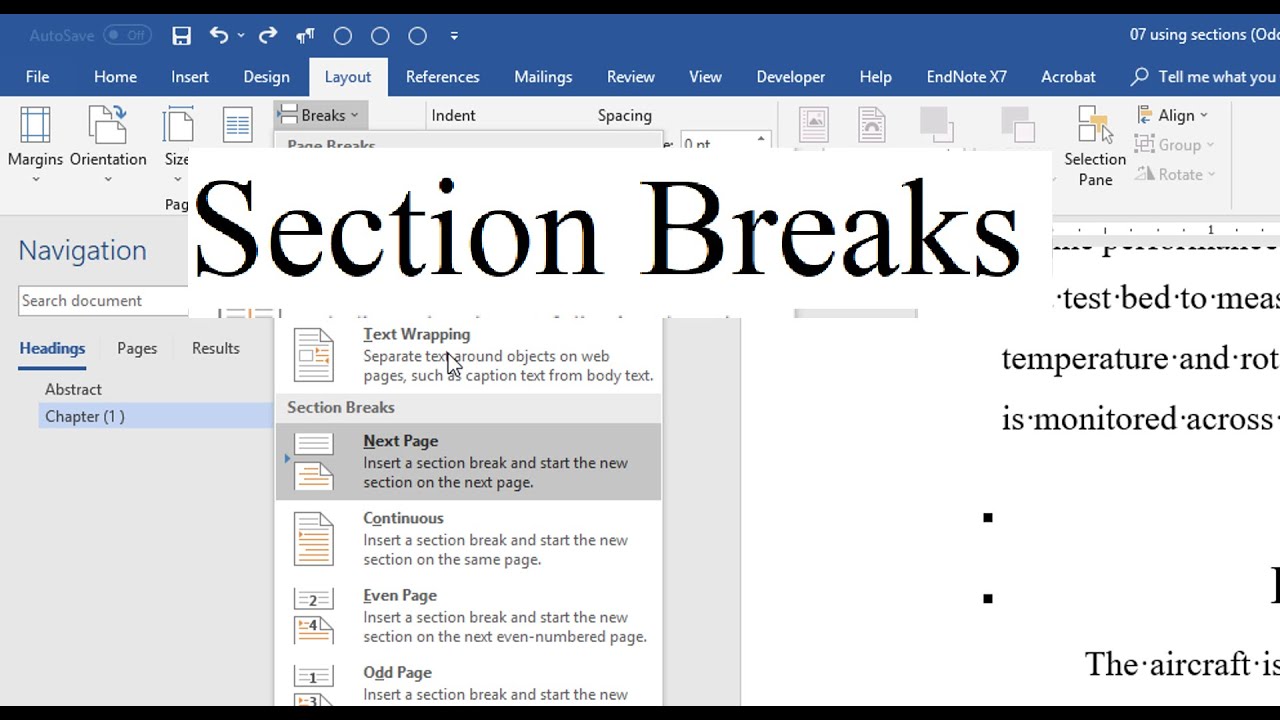This screenshot has width=1280, height=720.
Task: Click the Continuous break page icon
Action: coord(314,539)
